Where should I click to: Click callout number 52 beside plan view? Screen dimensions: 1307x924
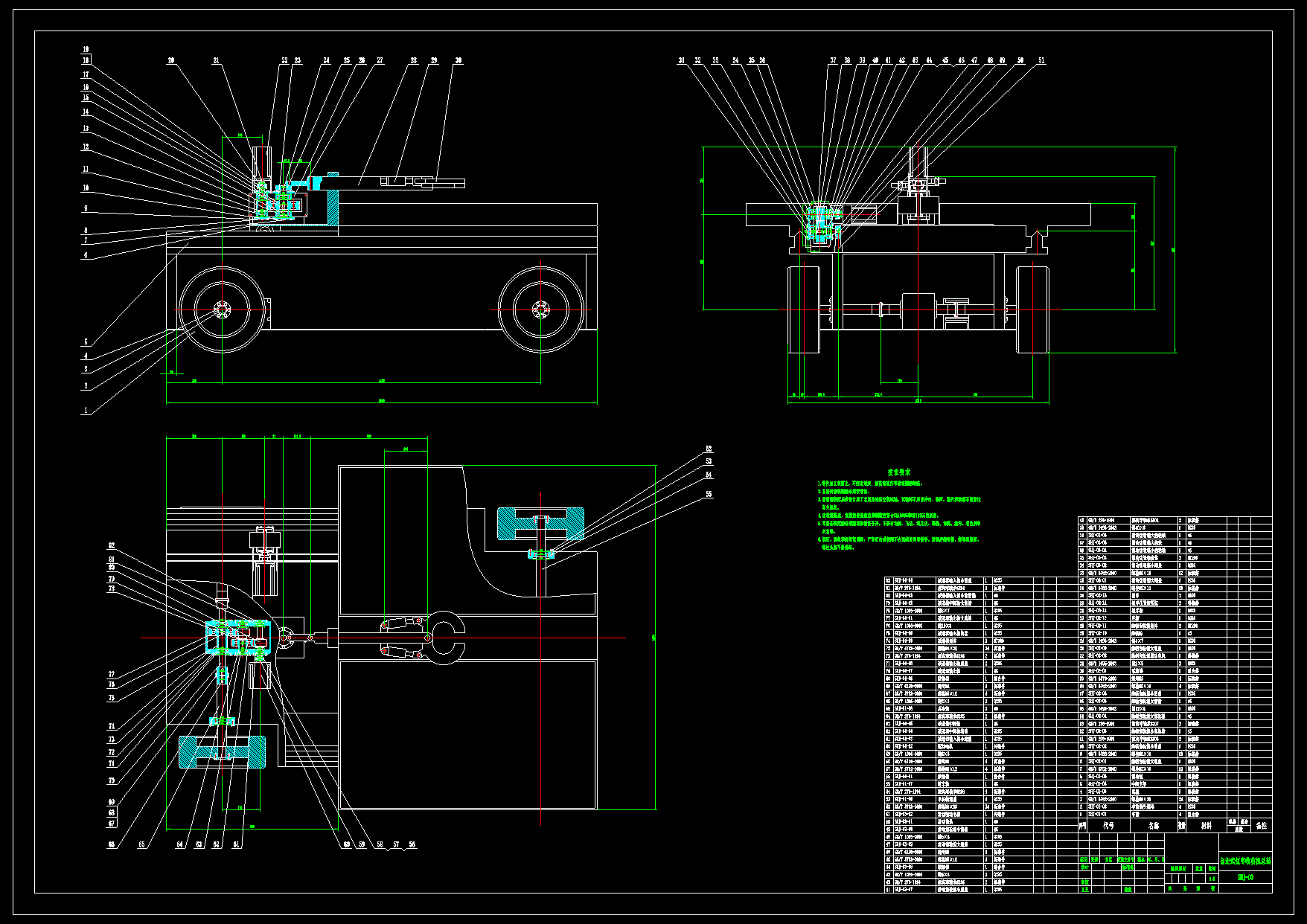coord(709,449)
